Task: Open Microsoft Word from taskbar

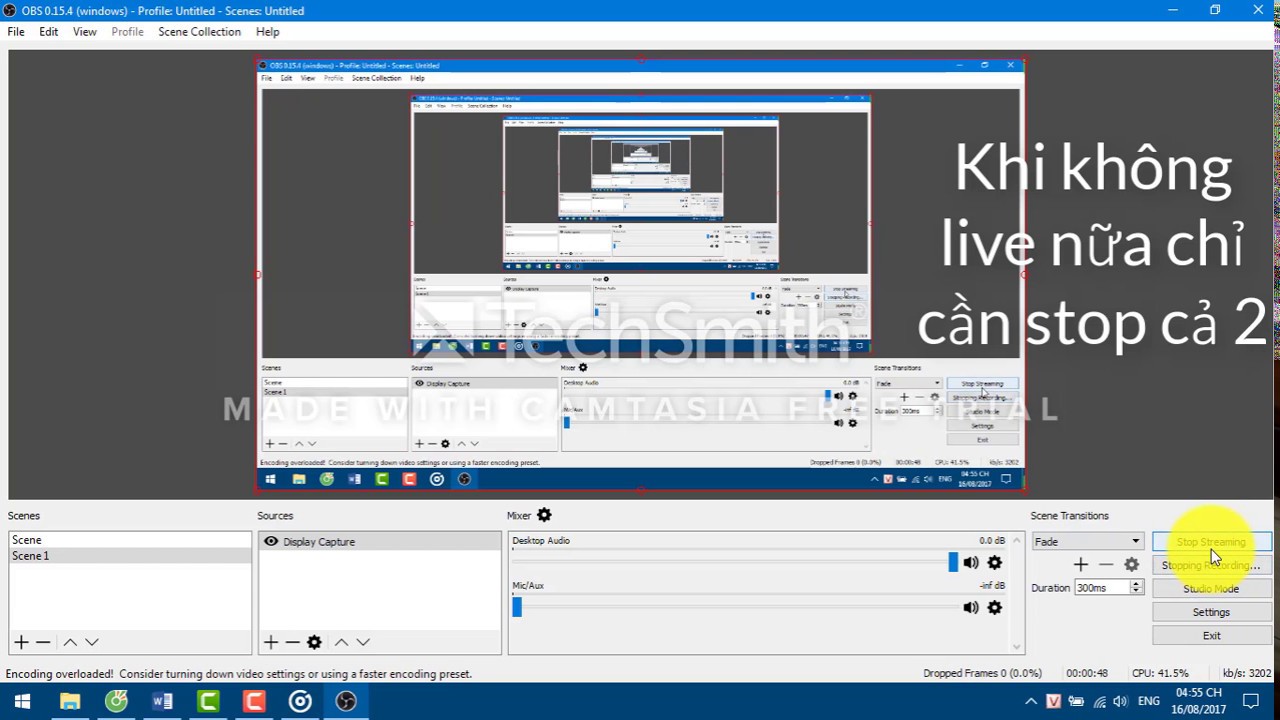Action: point(162,702)
